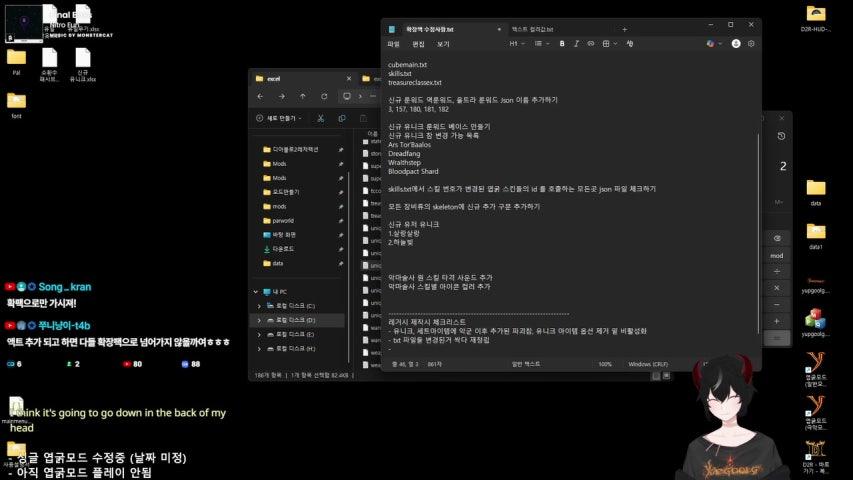853x480 pixels.
Task: Open the 파일 menu in Notepad
Action: tap(393, 44)
